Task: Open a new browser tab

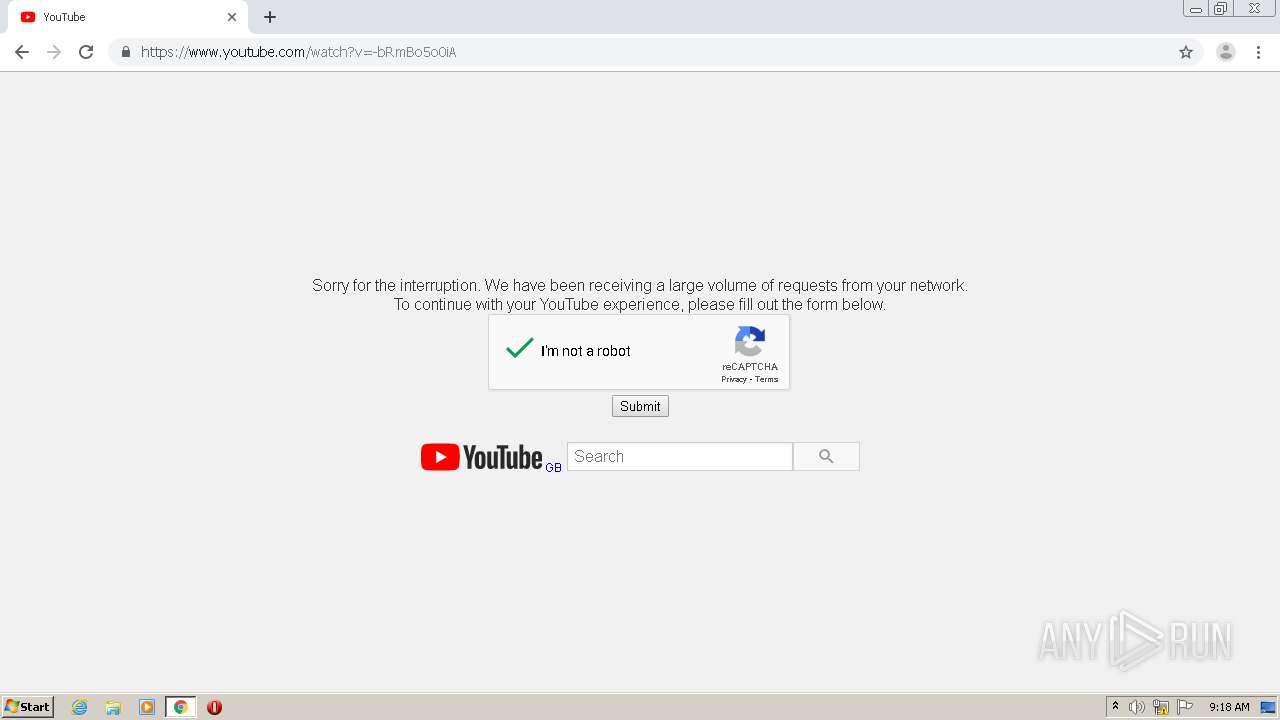Action: [270, 17]
